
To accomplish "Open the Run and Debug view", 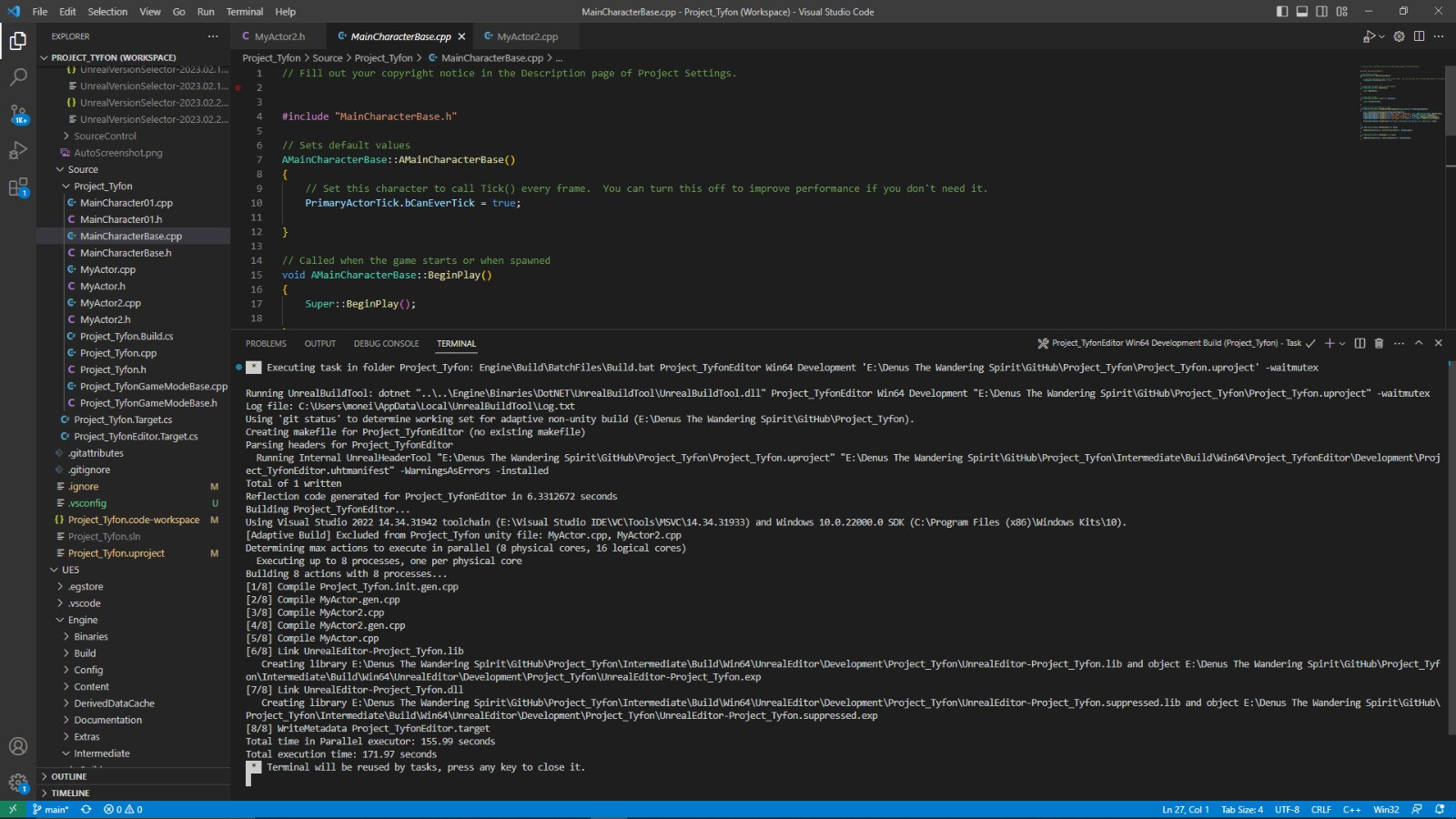I will (x=18, y=151).
